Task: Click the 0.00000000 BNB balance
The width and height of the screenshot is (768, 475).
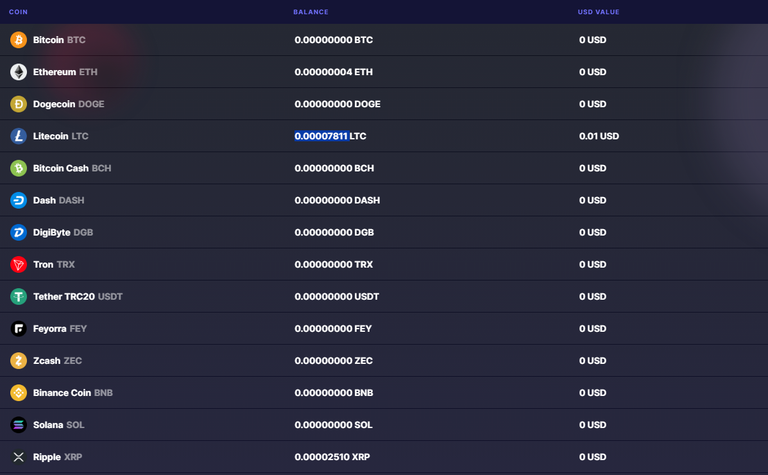Action: [334, 393]
